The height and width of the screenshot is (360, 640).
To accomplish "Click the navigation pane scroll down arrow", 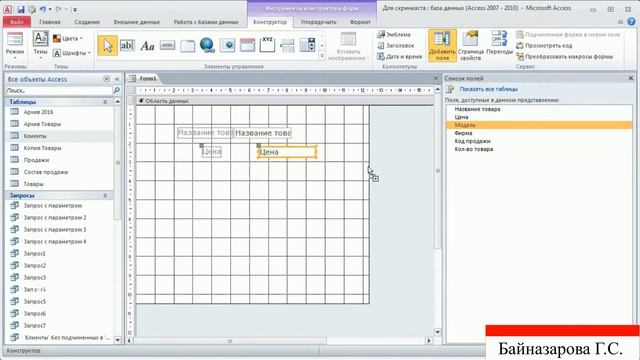I will [118, 340].
